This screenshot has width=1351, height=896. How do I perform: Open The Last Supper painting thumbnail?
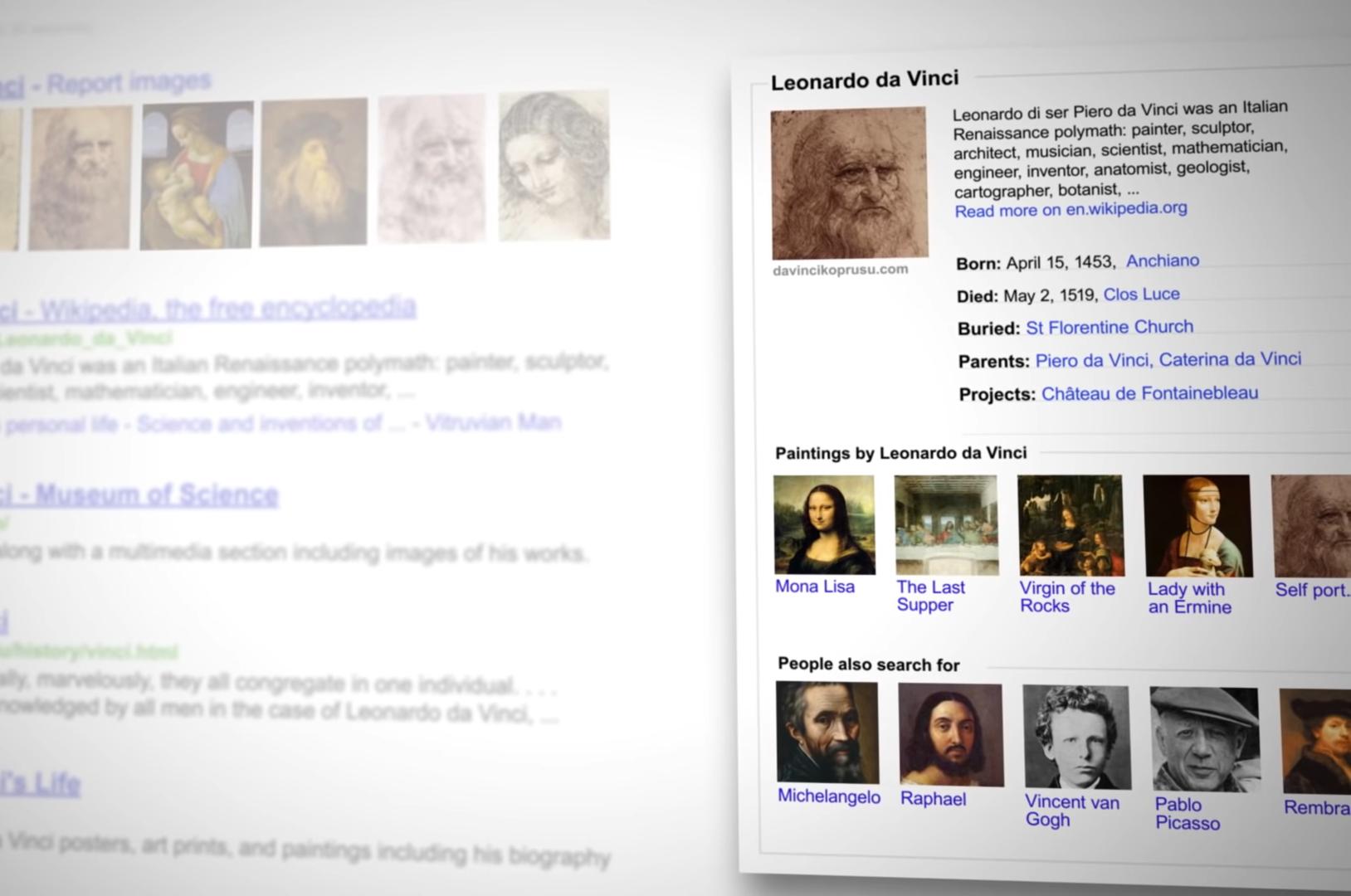click(x=946, y=525)
